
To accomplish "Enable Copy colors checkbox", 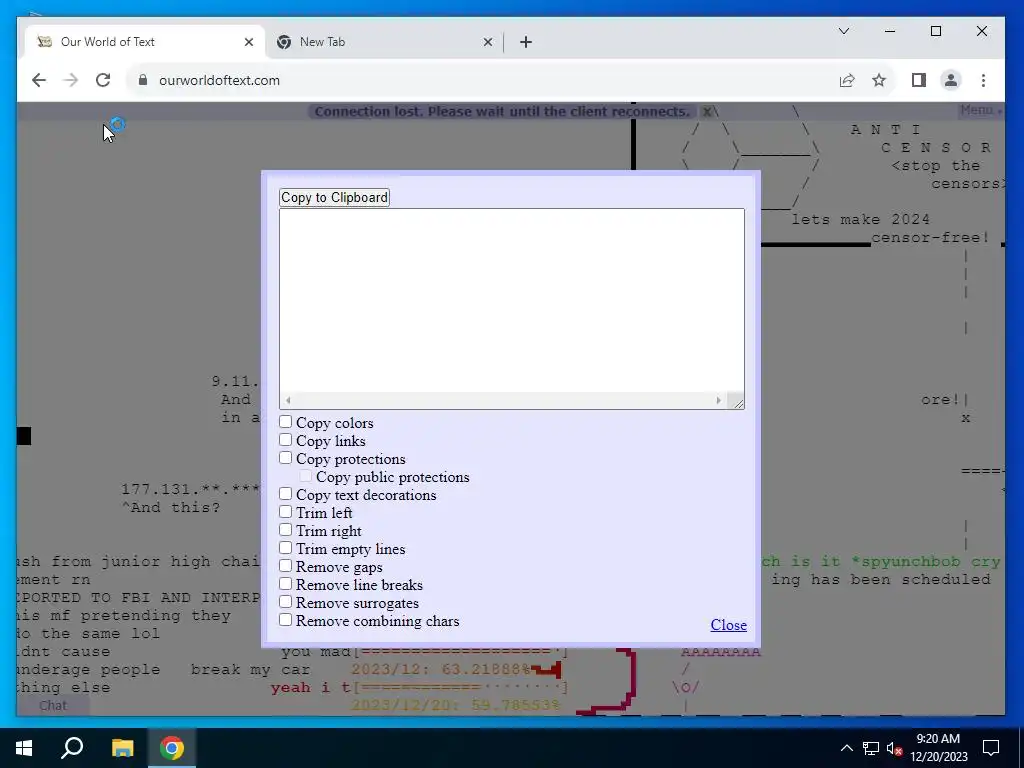I will point(285,422).
